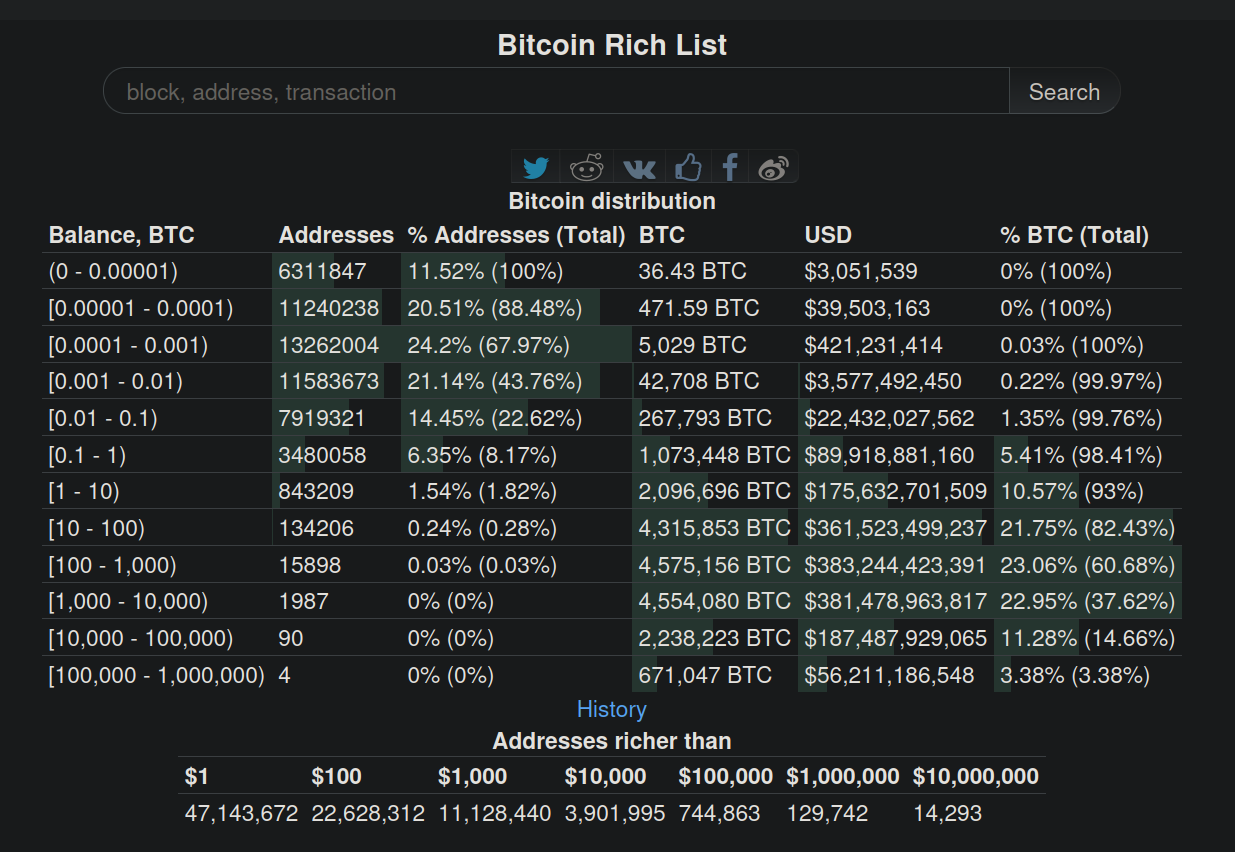Screen dimensions: 1235x852
Task: Share page via Reddit icon
Action: pyautogui.click(x=588, y=167)
